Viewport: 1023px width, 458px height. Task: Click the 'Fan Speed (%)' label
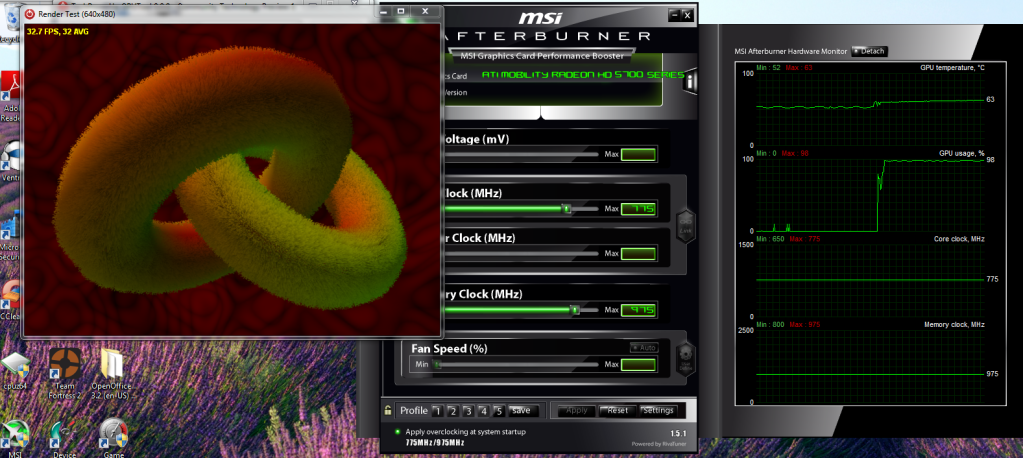pos(449,348)
